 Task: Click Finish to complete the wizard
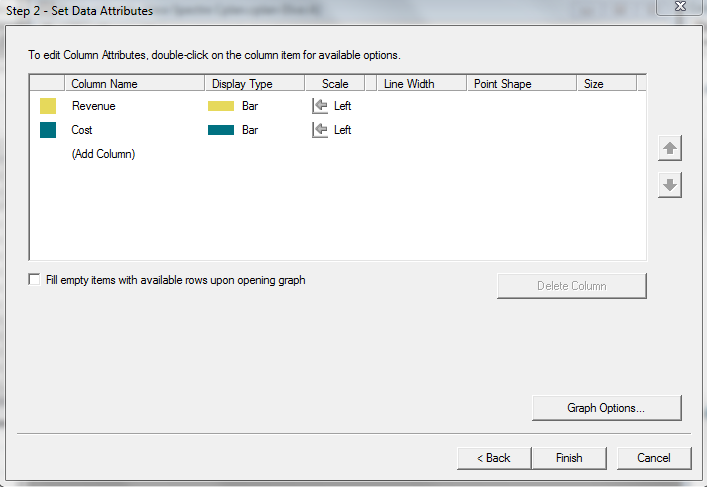tap(569, 458)
